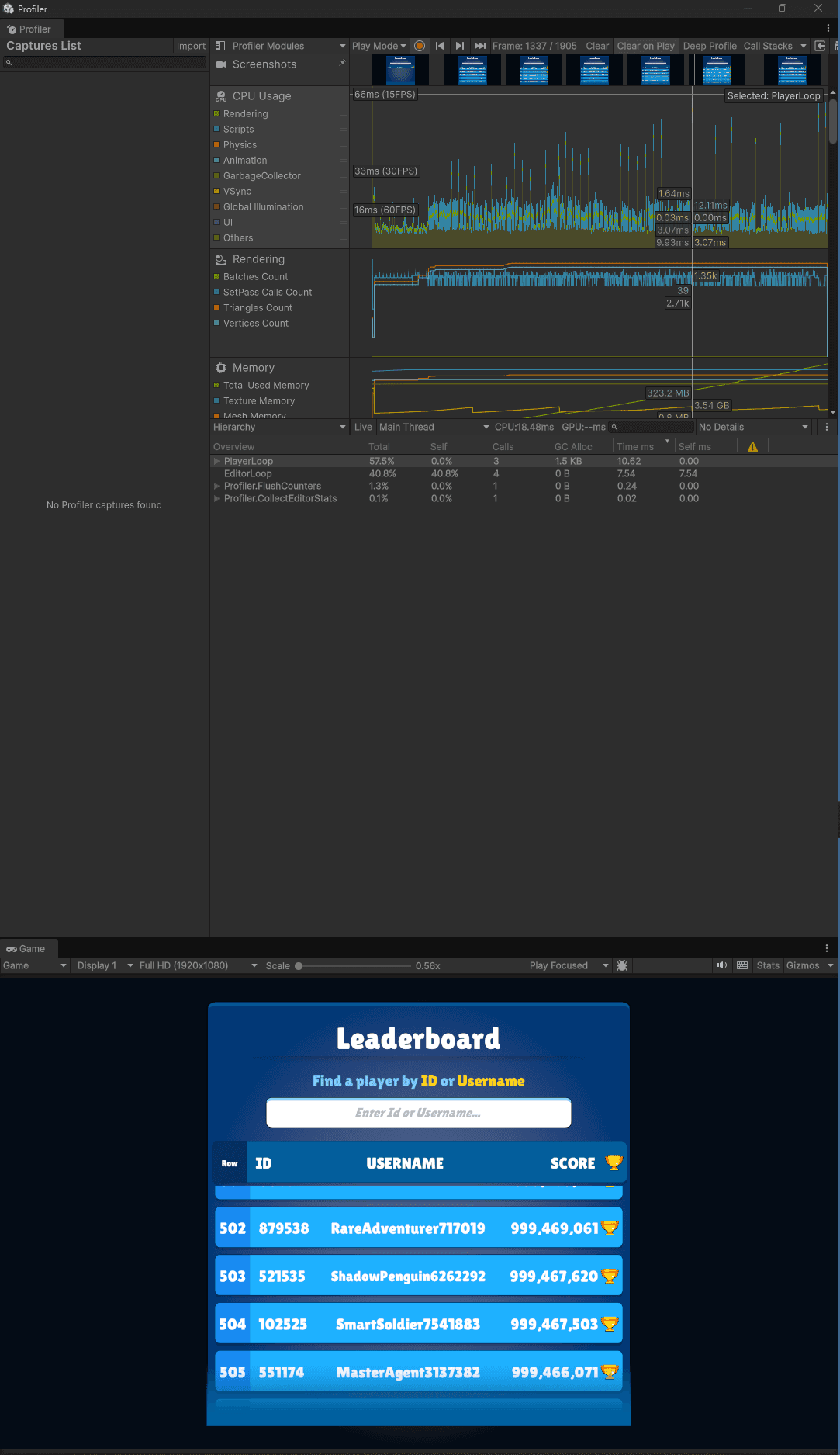Open the No Details dropdown
This screenshot has height=1455, width=840.
(752, 427)
